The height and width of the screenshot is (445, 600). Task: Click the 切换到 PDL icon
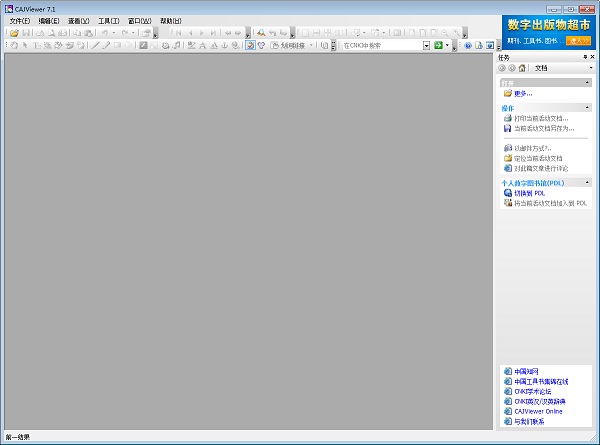point(507,193)
